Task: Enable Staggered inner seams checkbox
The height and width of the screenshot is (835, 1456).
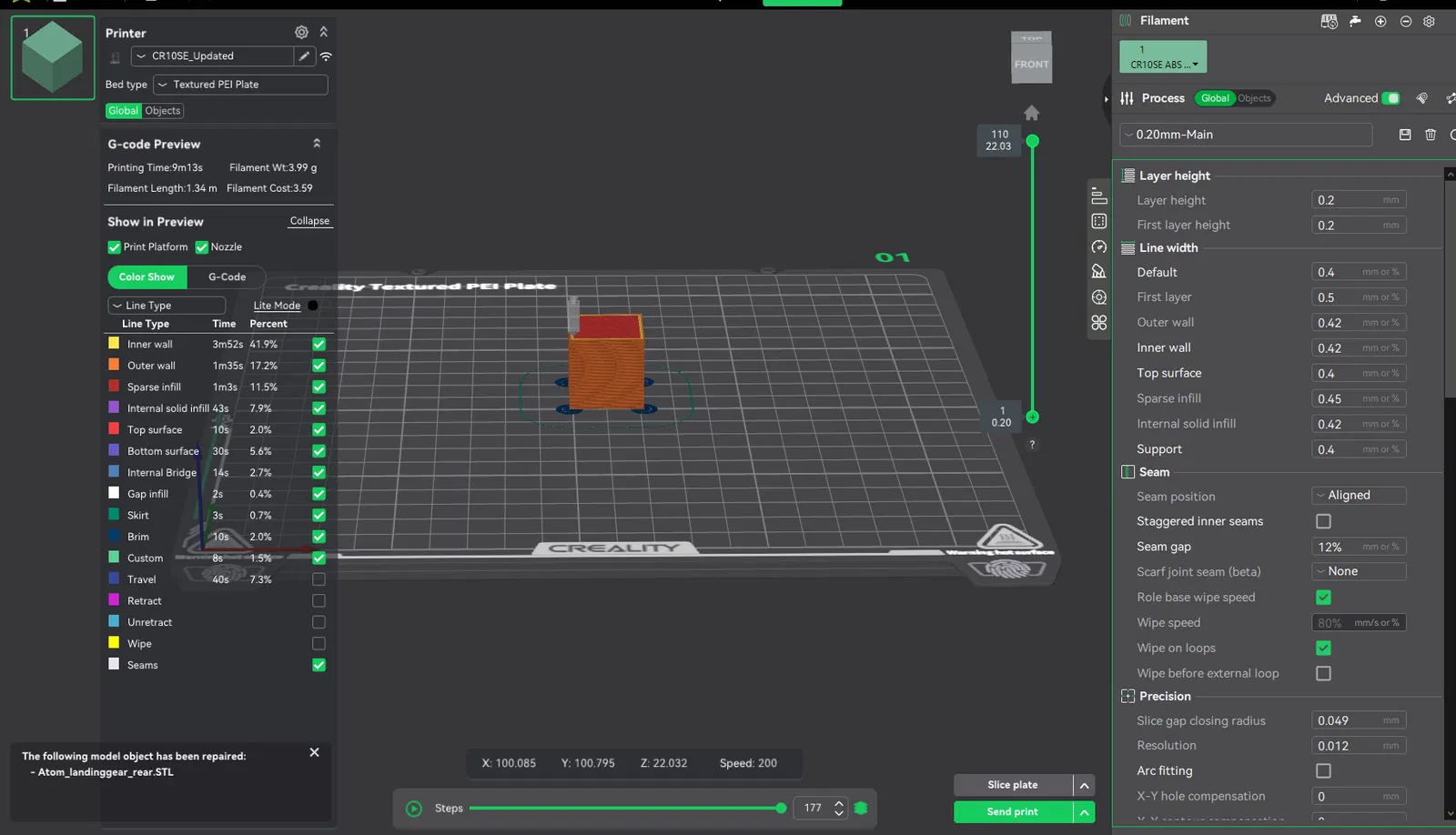Action: click(1323, 521)
